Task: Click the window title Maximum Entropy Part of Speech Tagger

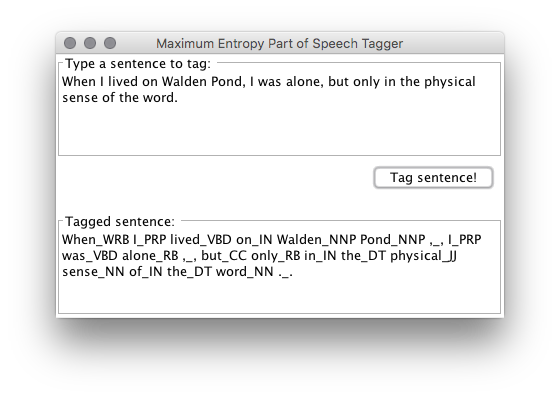Action: (x=280, y=44)
